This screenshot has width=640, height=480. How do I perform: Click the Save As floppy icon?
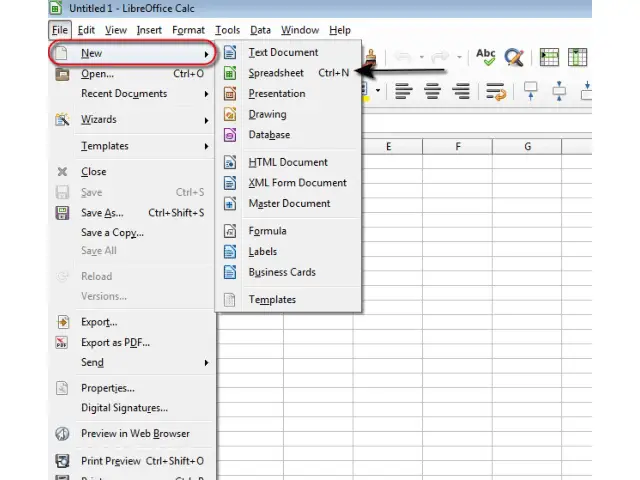coord(62,213)
